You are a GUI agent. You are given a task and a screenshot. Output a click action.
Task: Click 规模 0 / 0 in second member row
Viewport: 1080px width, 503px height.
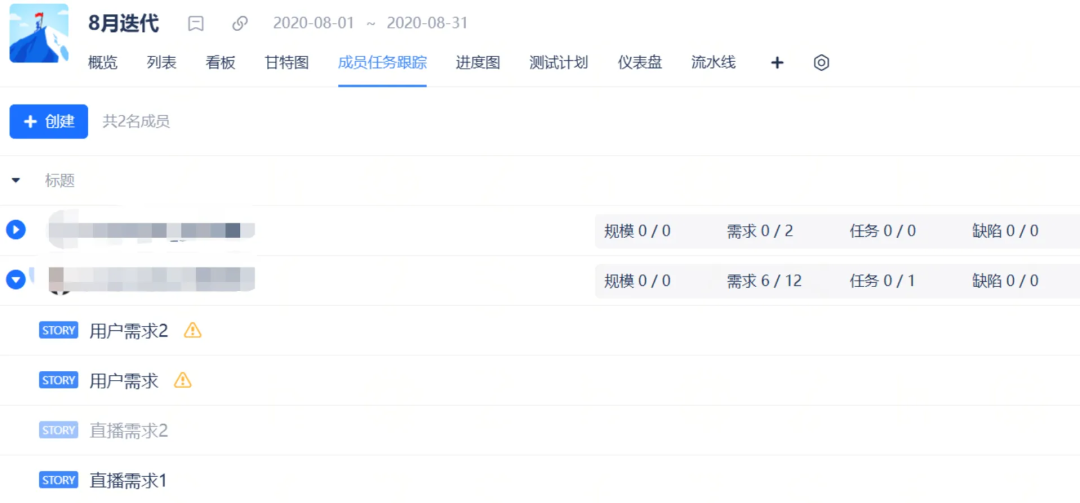tap(638, 280)
